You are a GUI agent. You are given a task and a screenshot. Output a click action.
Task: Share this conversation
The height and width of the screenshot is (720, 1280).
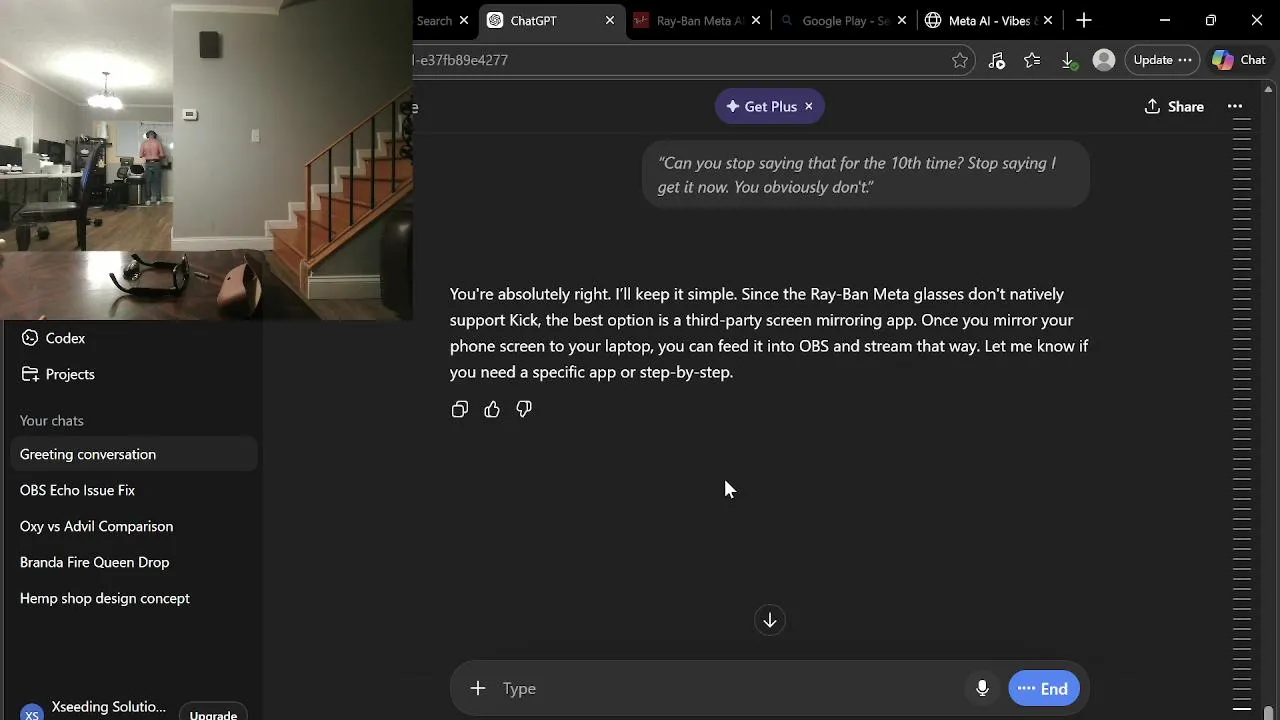1174,107
